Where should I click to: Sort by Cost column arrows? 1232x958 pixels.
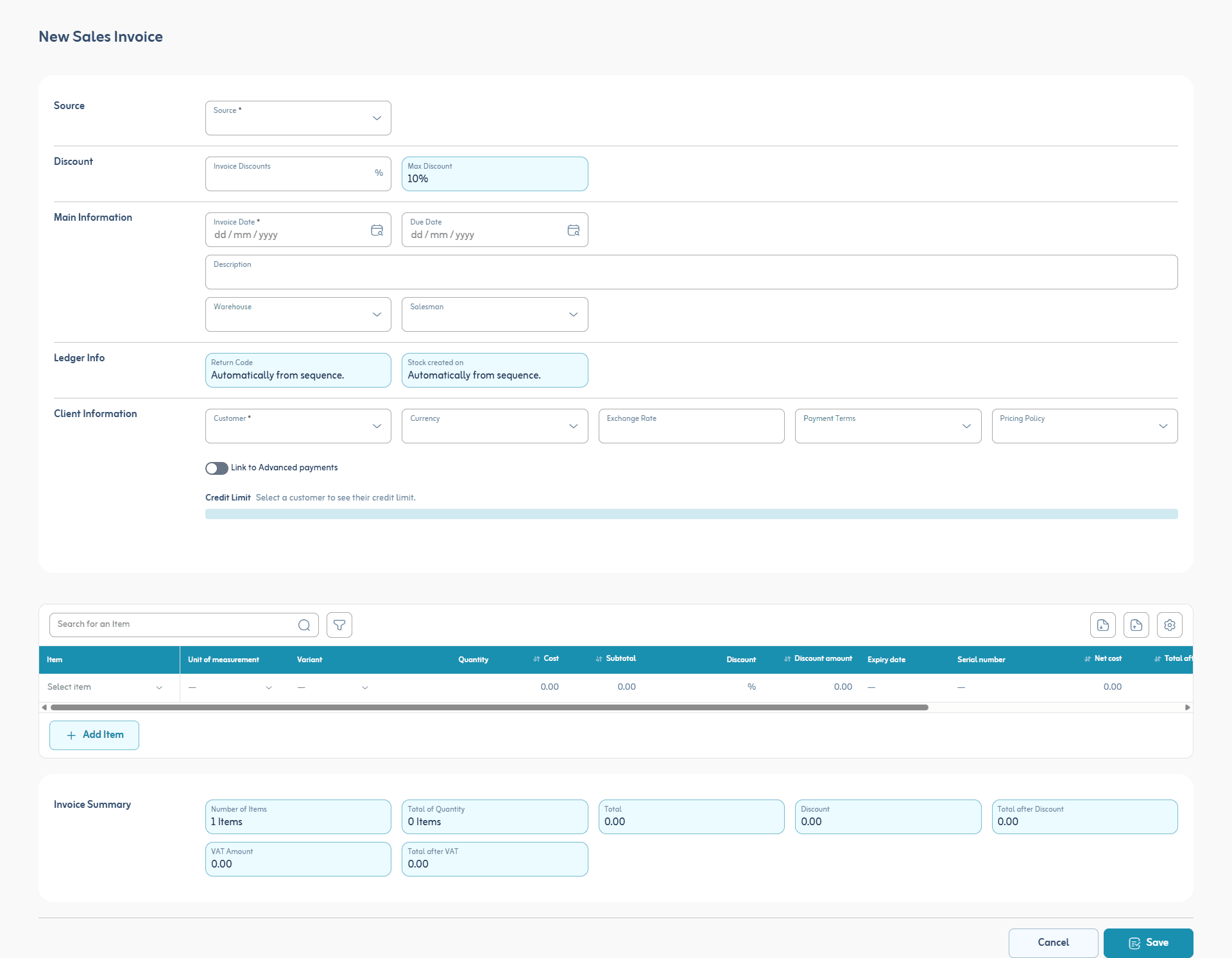(x=536, y=659)
